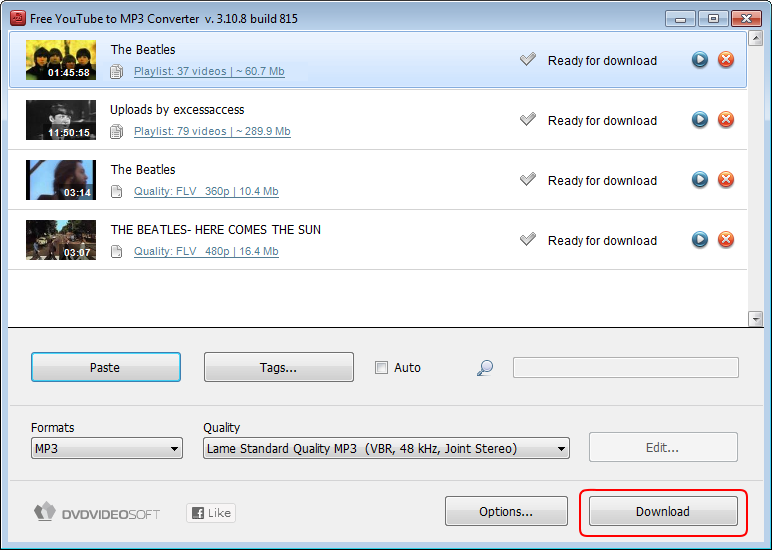Click the DVDVideoSoft logo
772x550 pixels.
(x=97, y=512)
